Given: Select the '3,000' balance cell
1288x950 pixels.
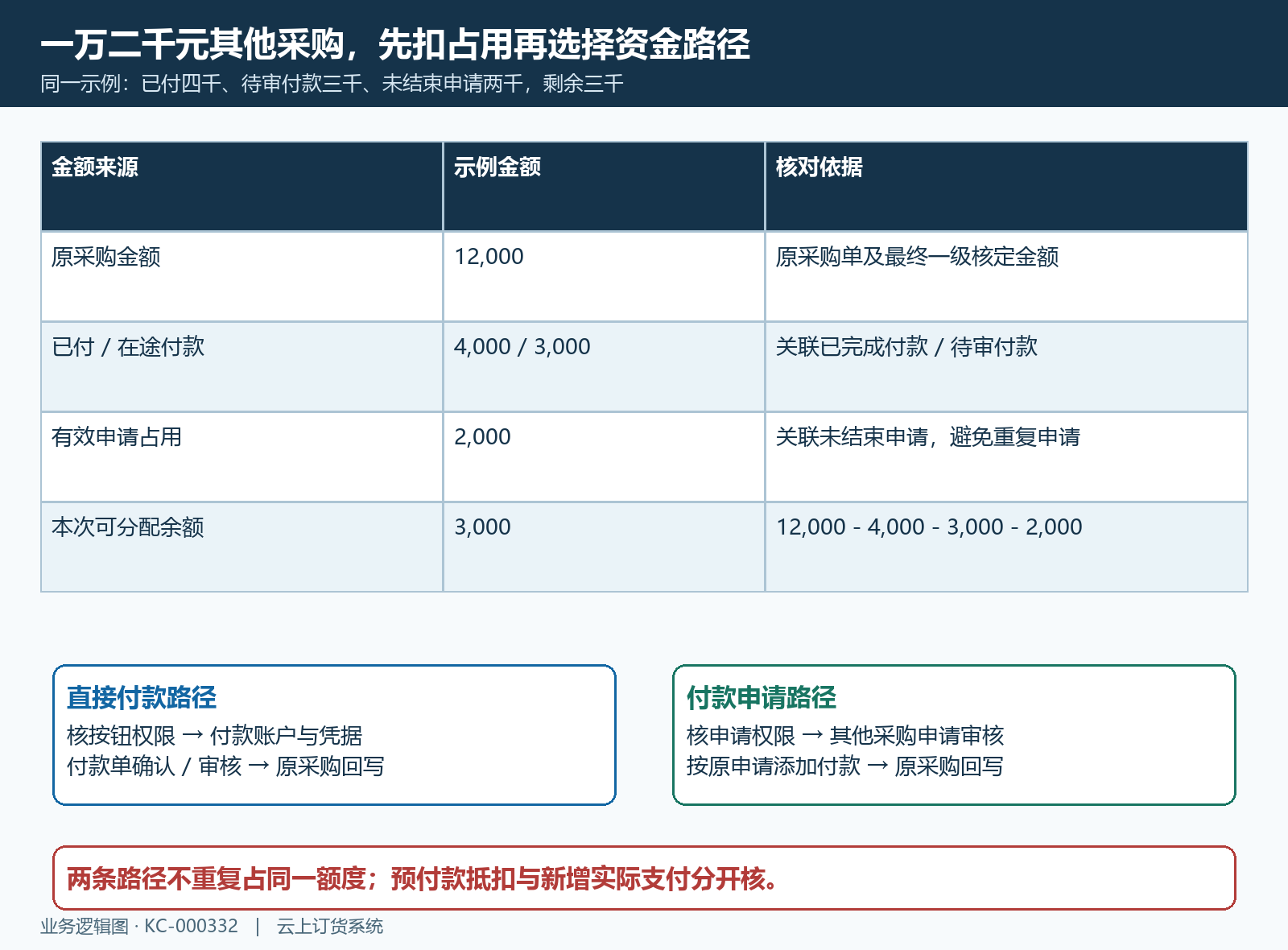Looking at the screenshot, I should coord(604,547).
